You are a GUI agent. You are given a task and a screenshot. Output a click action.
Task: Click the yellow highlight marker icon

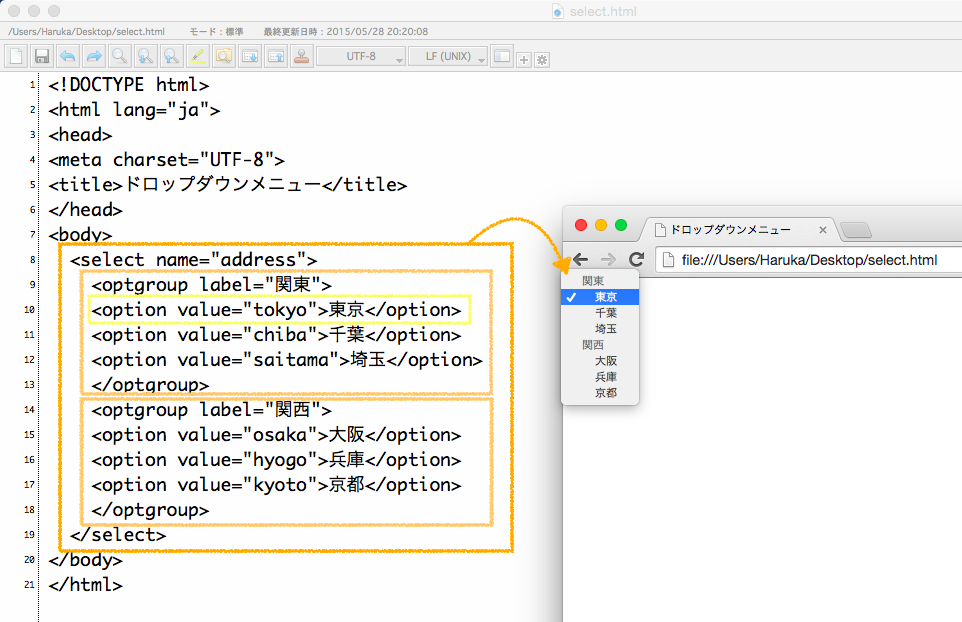pyautogui.click(x=198, y=56)
